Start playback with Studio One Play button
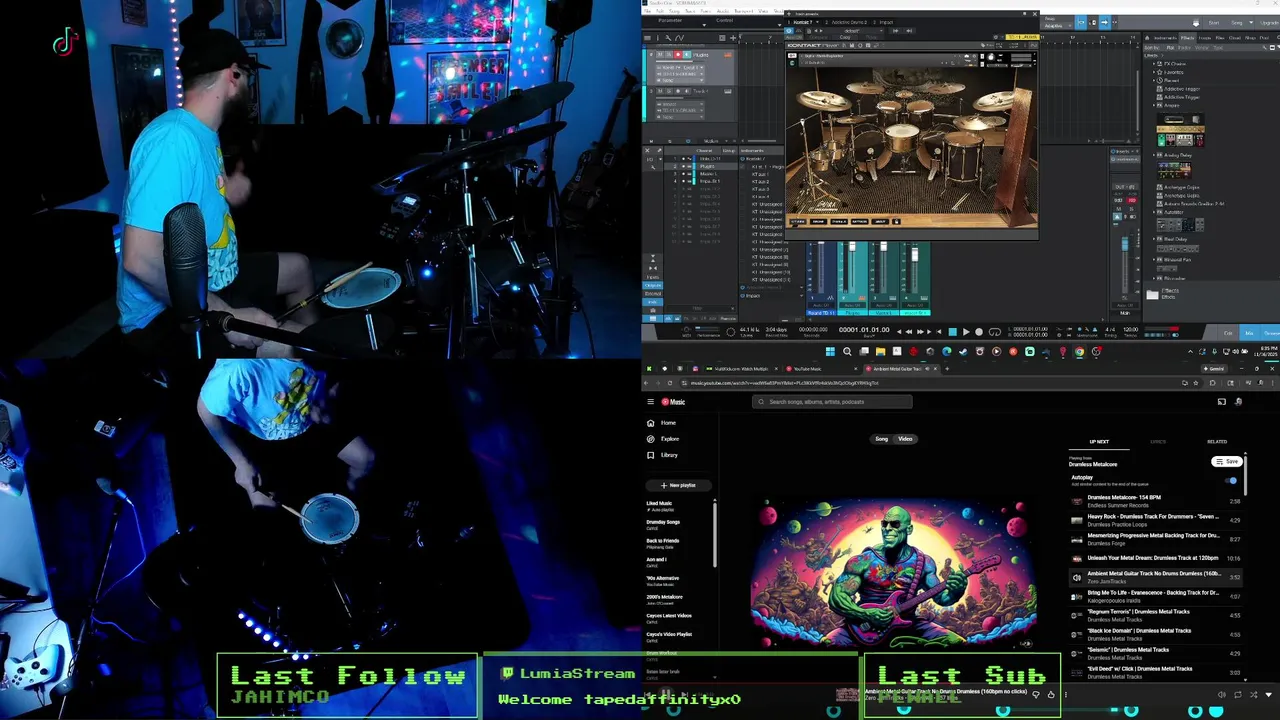This screenshot has height=720, width=1280. (x=966, y=331)
